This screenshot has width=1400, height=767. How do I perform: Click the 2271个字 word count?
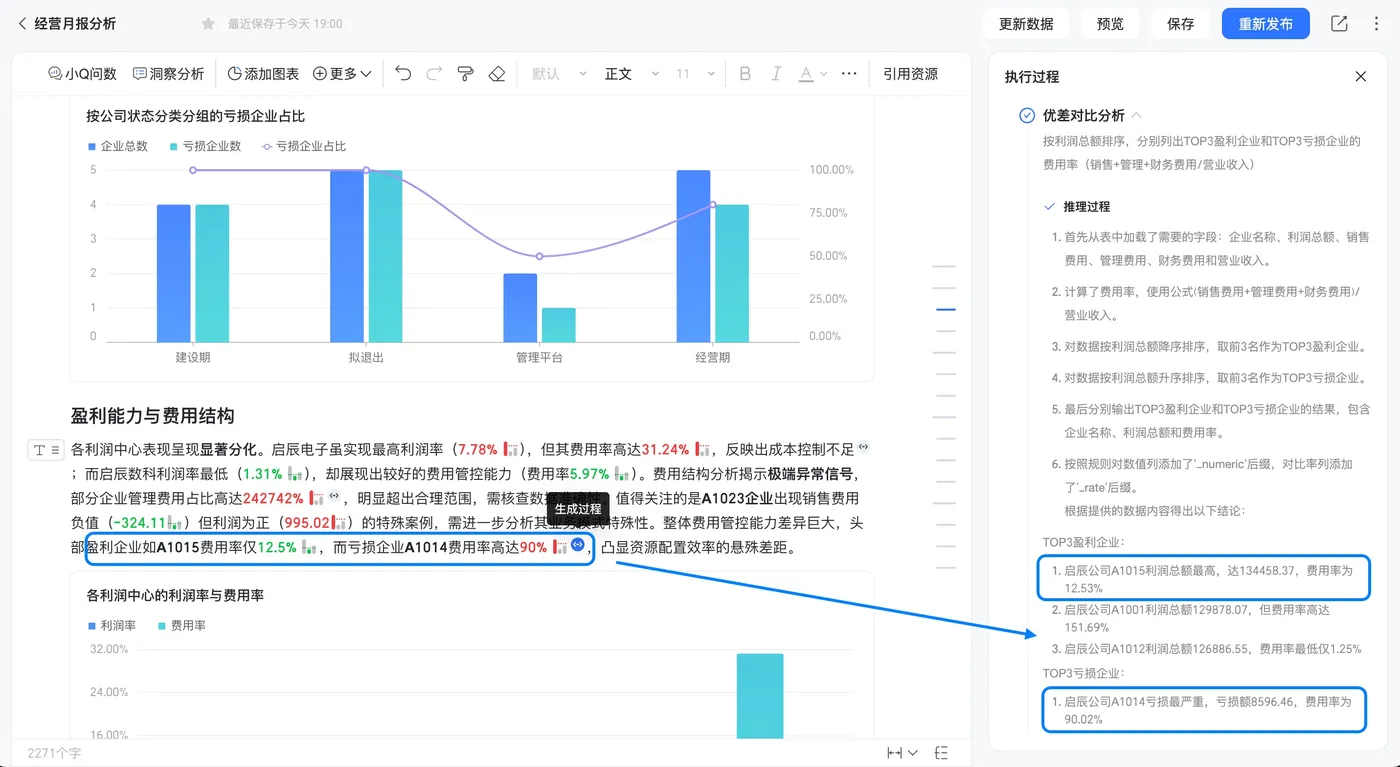(x=55, y=753)
